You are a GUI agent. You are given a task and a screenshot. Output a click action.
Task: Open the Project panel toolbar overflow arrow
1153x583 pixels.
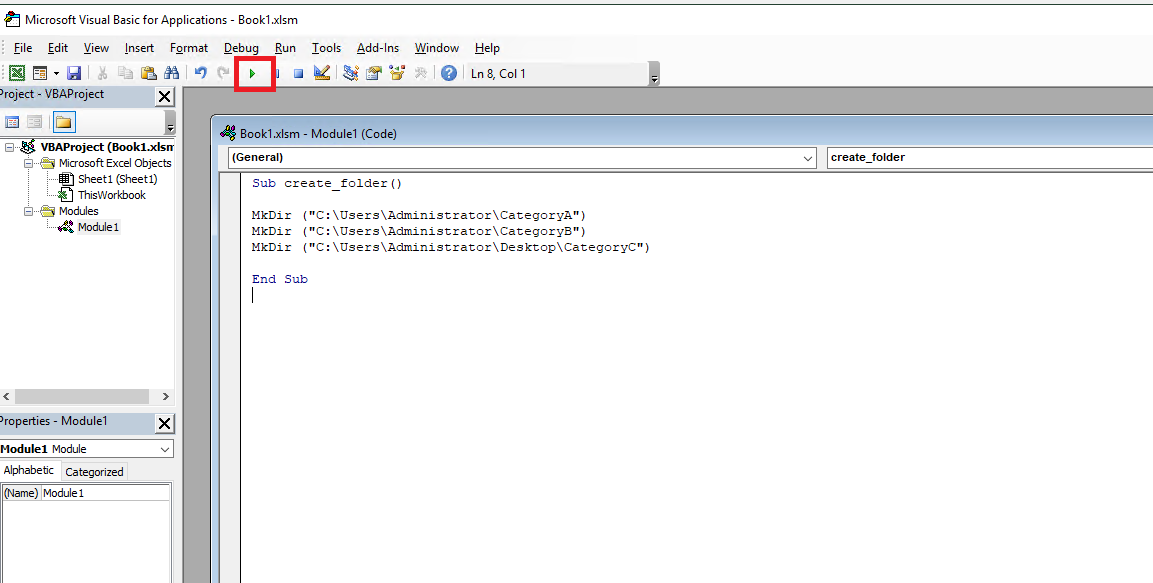click(171, 122)
